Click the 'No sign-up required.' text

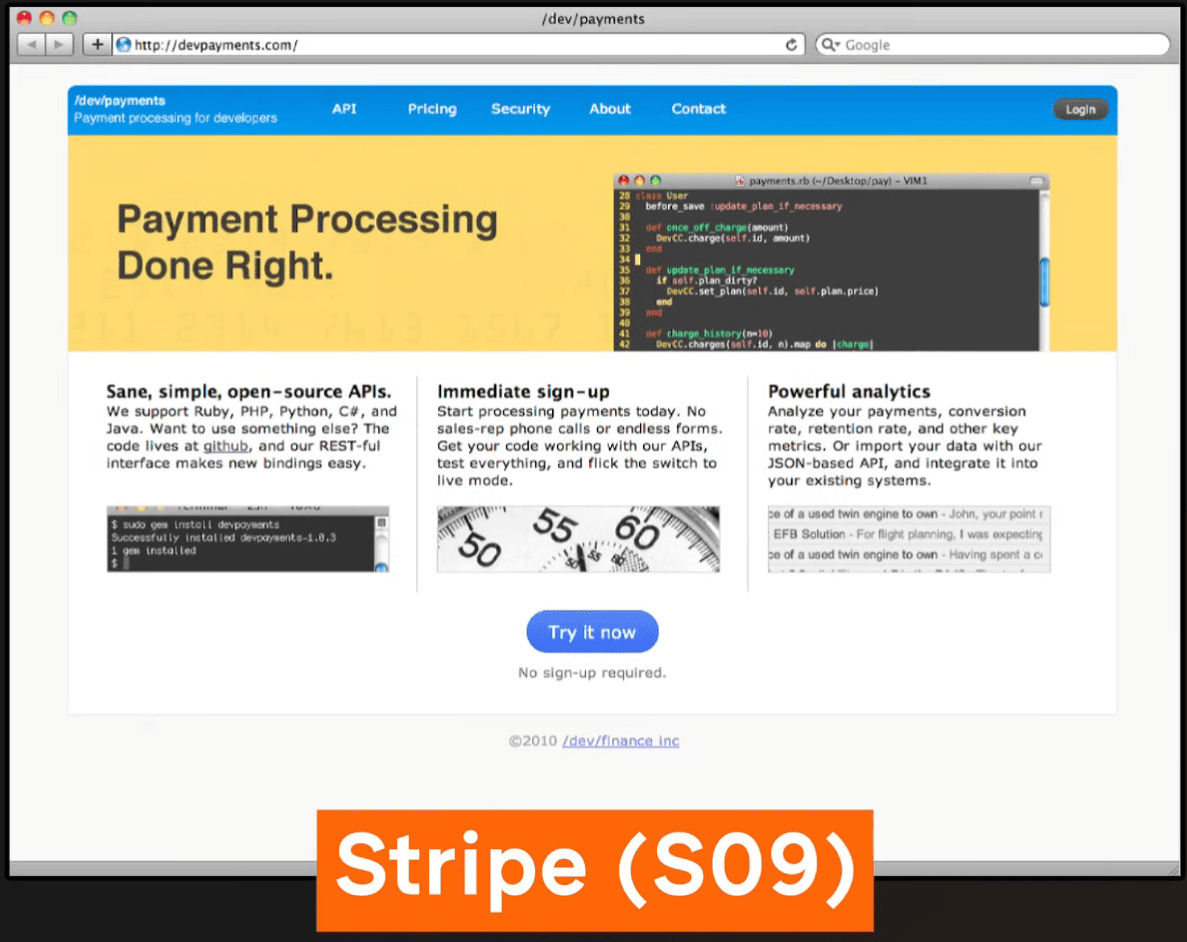coord(592,672)
